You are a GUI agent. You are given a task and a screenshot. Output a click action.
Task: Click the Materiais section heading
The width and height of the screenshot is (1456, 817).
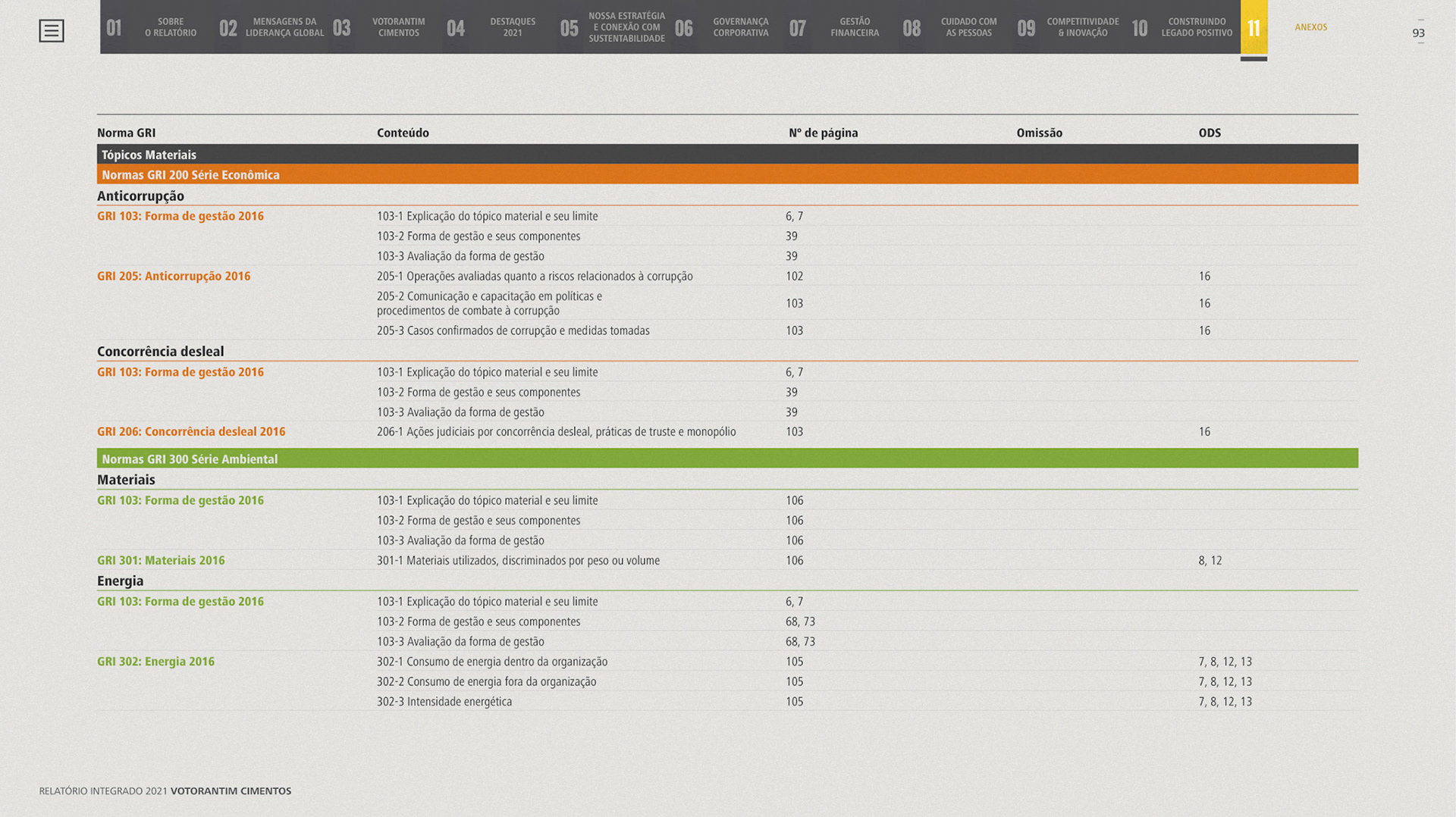pos(126,480)
